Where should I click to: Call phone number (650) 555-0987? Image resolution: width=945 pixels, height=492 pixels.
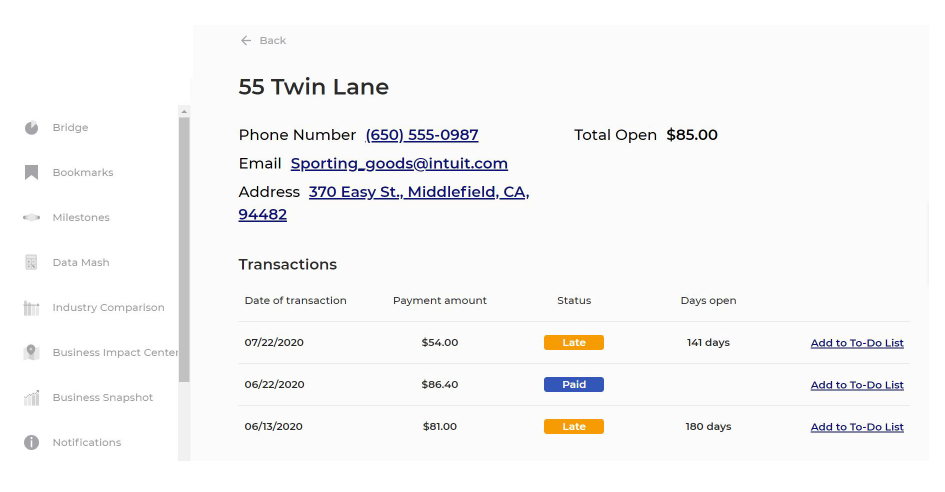tap(421, 135)
